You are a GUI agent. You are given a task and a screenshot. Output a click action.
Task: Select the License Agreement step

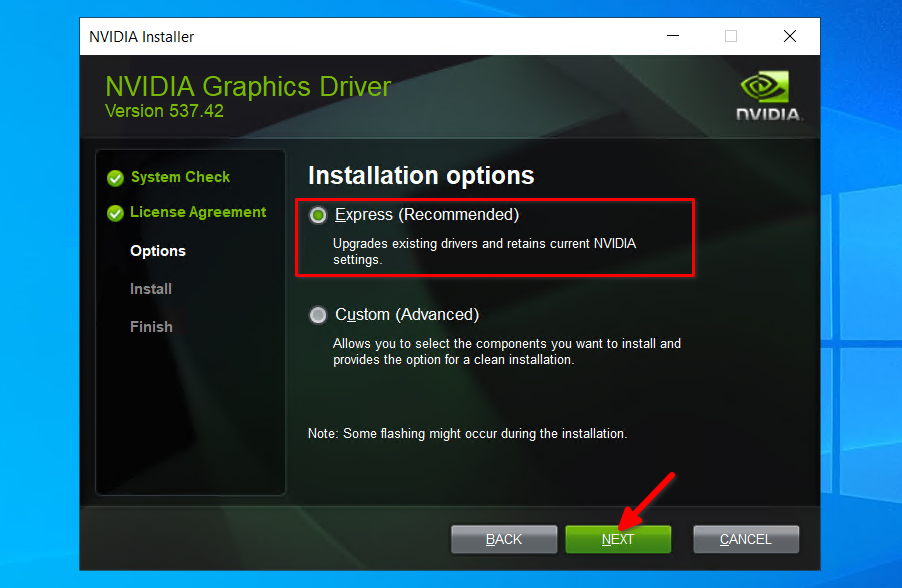pyautogui.click(x=198, y=212)
